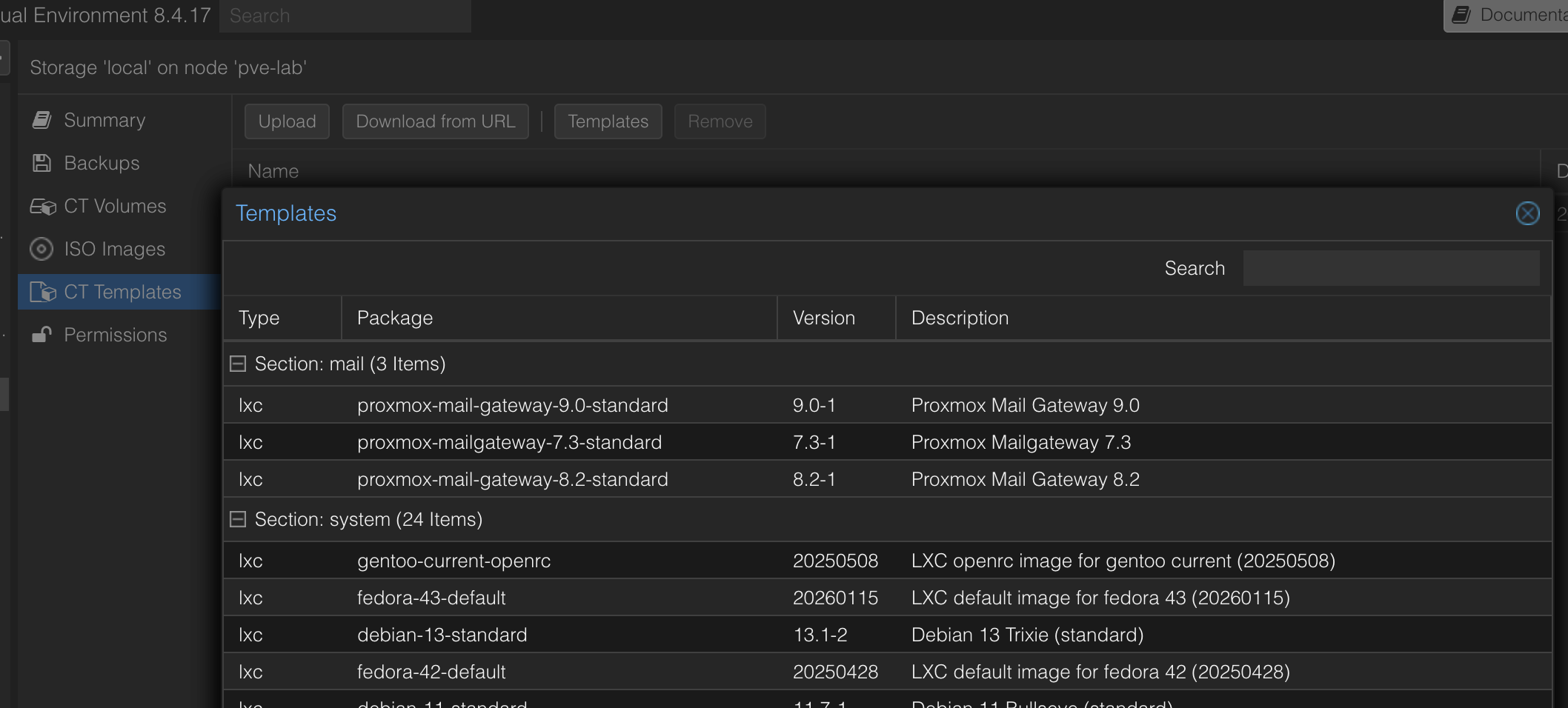Viewport: 1568px width, 708px height.
Task: Sort by the Version column header
Action: click(x=835, y=318)
